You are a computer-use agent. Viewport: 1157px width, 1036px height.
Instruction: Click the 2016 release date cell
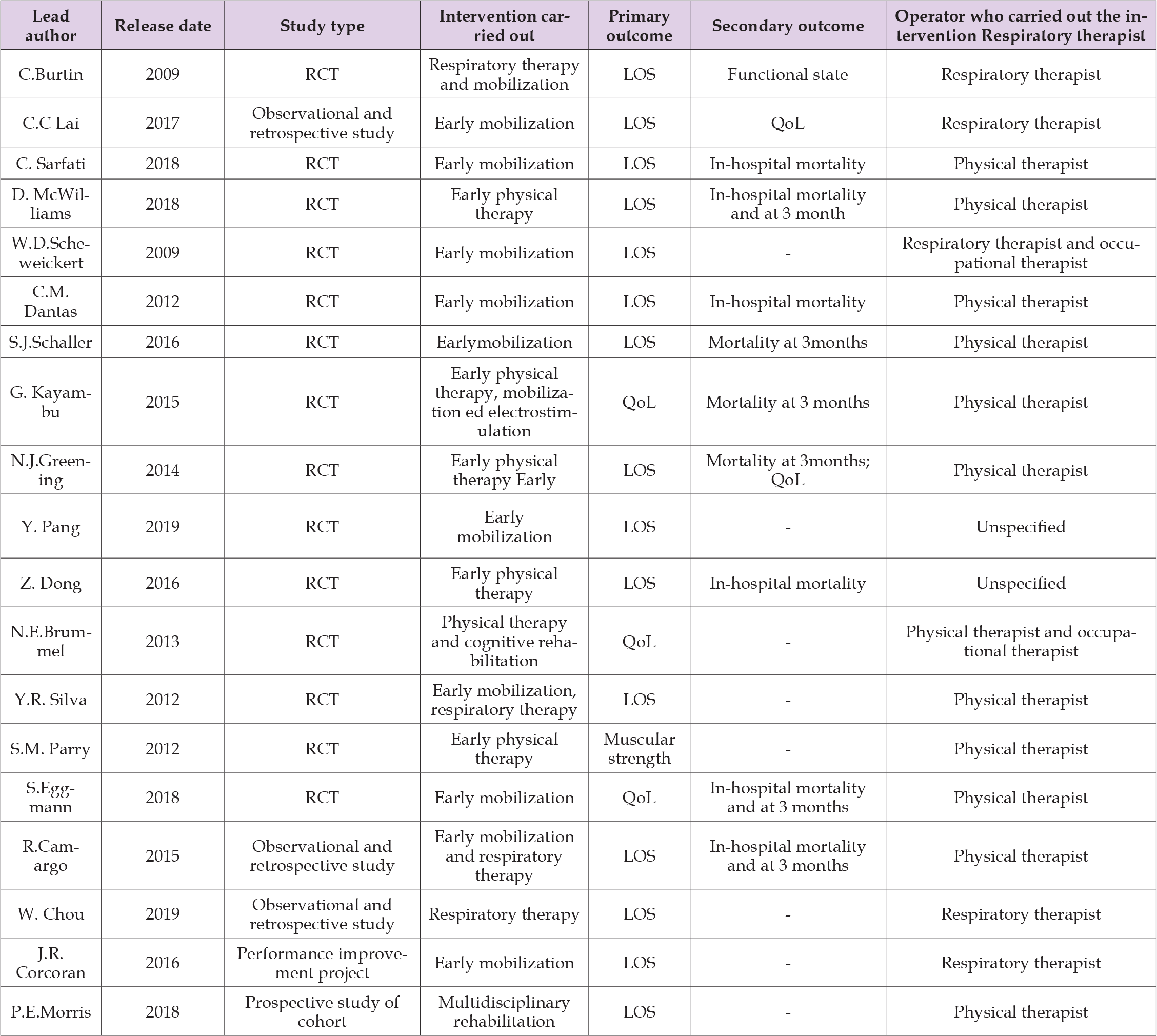click(x=163, y=342)
